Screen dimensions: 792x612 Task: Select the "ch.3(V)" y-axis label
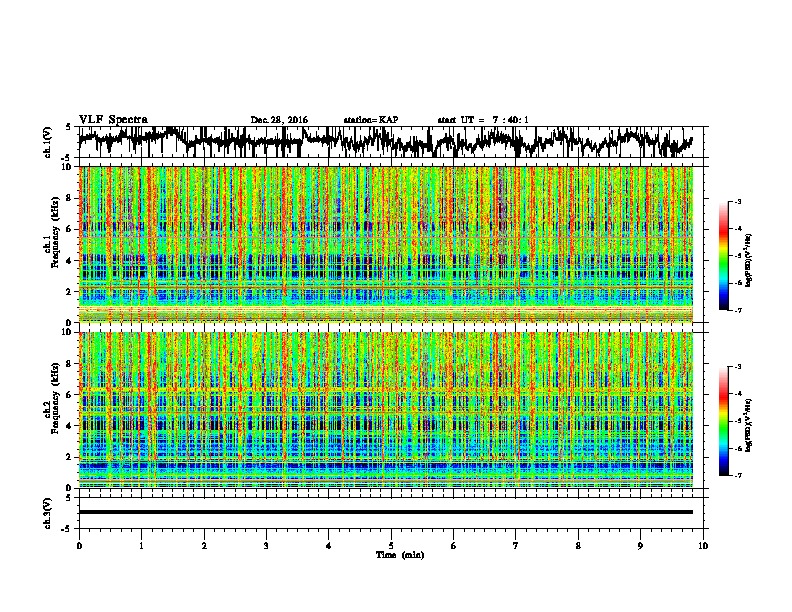(48, 513)
